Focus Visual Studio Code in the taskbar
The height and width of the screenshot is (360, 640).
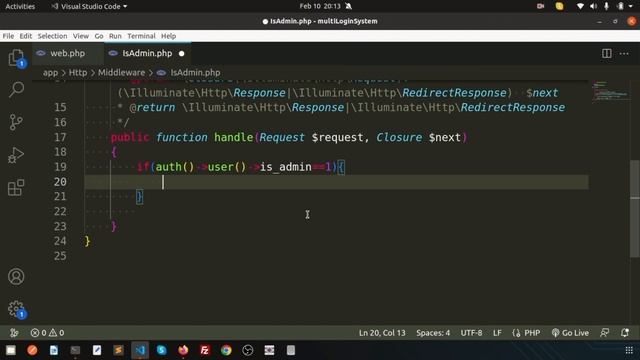pos(140,350)
